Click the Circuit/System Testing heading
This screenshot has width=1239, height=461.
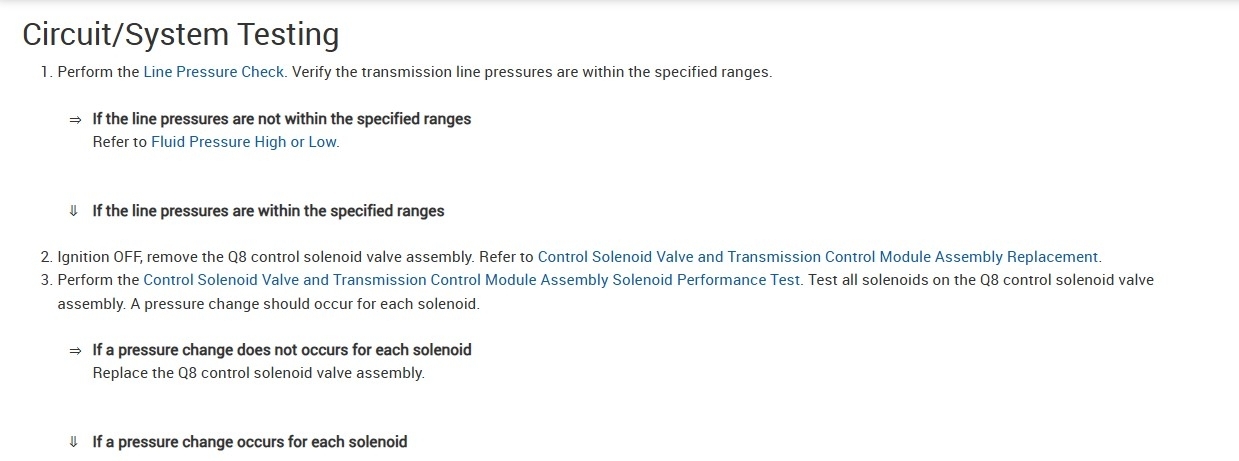pos(180,35)
